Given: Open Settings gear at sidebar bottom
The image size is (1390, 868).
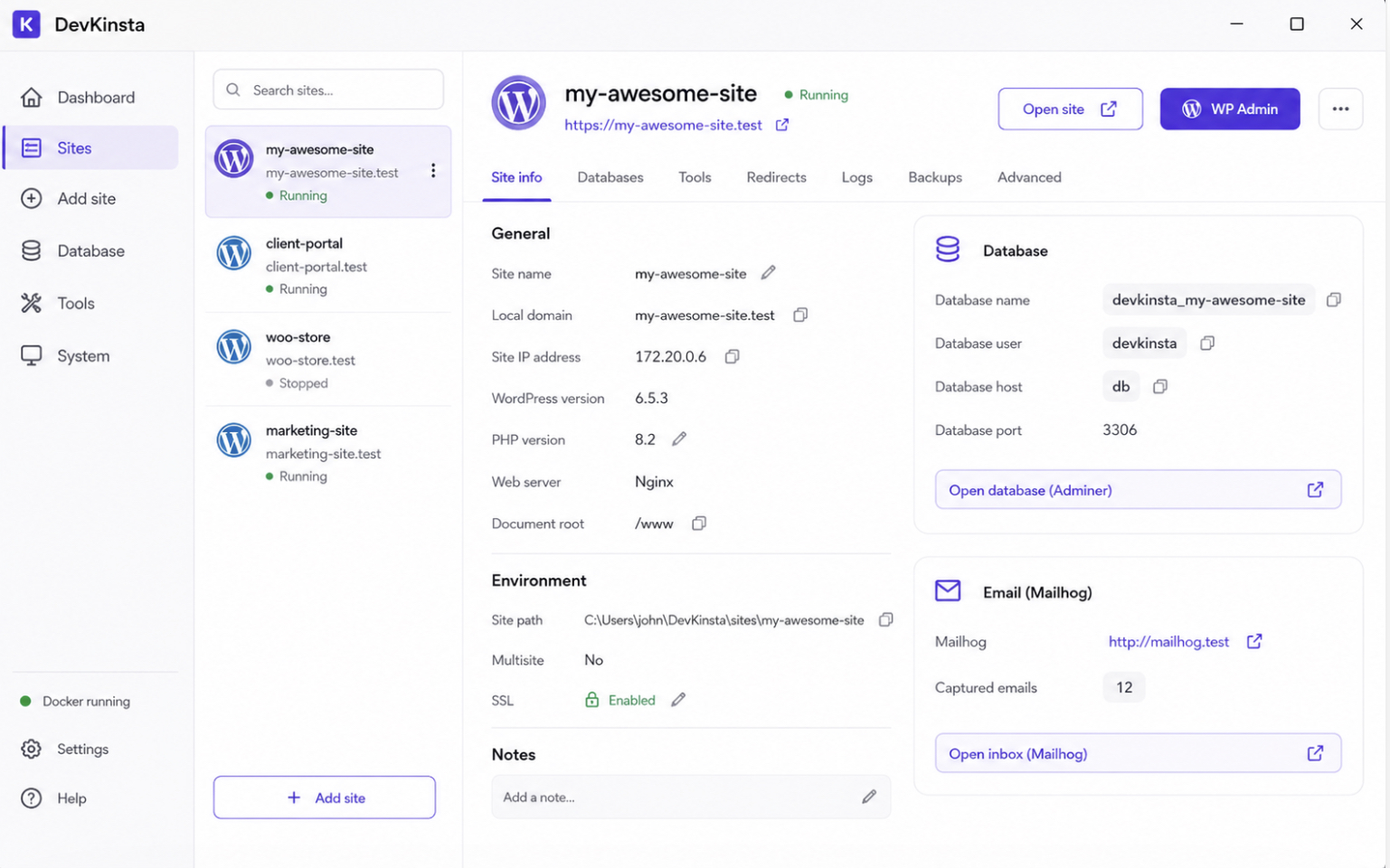Looking at the screenshot, I should (64, 749).
